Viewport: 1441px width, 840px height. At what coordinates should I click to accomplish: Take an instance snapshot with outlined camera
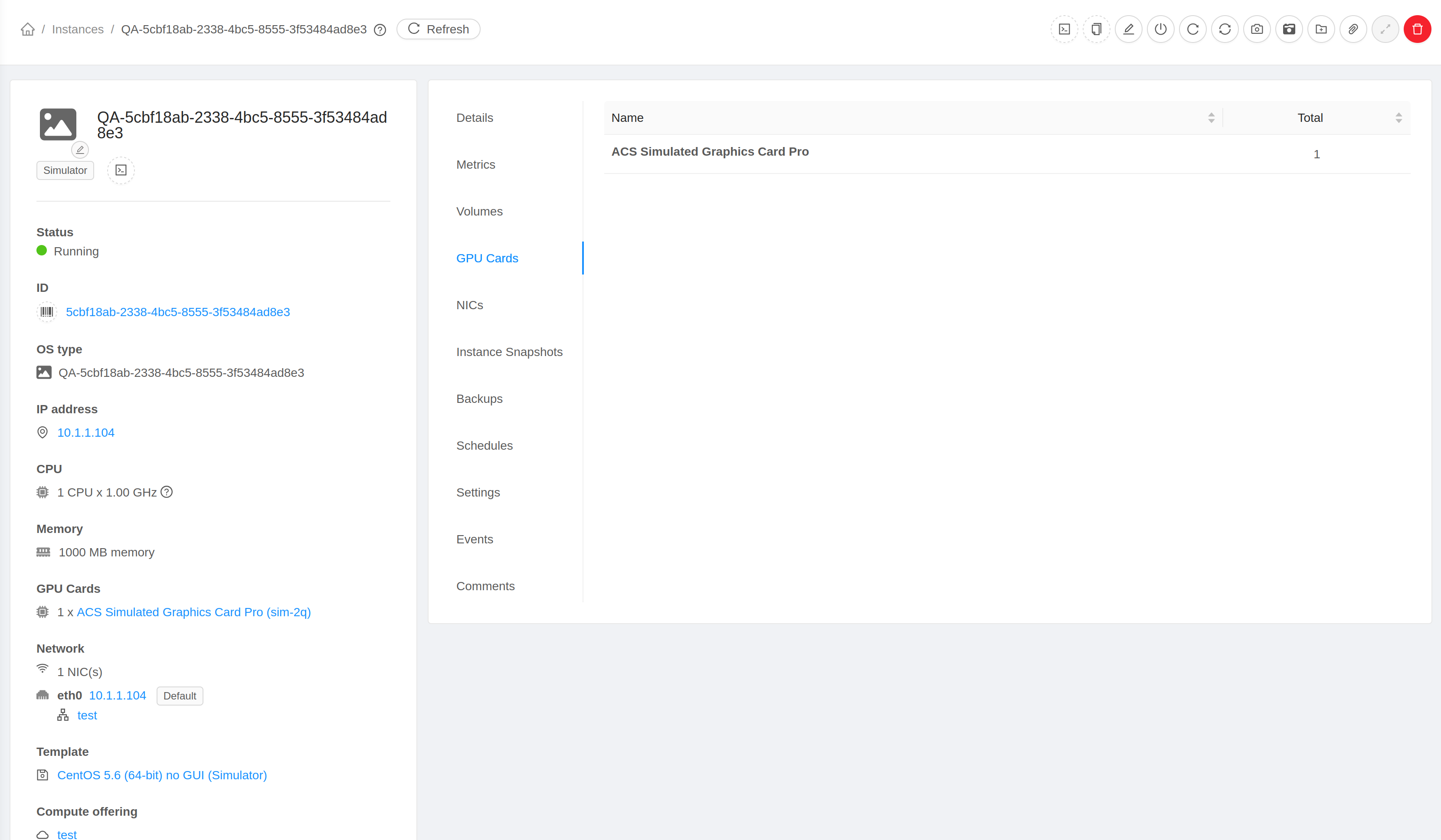tap(1257, 29)
